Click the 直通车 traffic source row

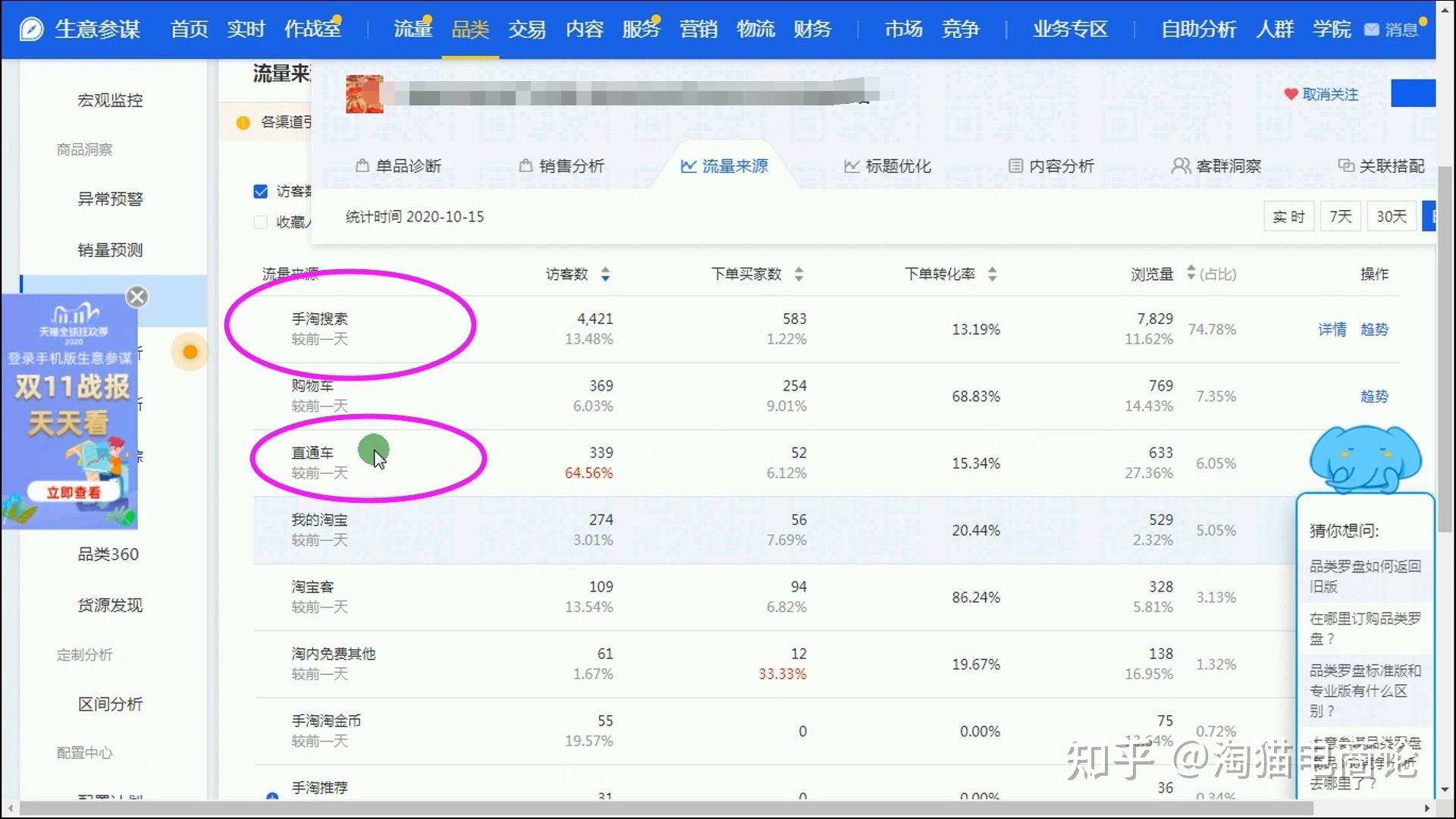click(826, 463)
